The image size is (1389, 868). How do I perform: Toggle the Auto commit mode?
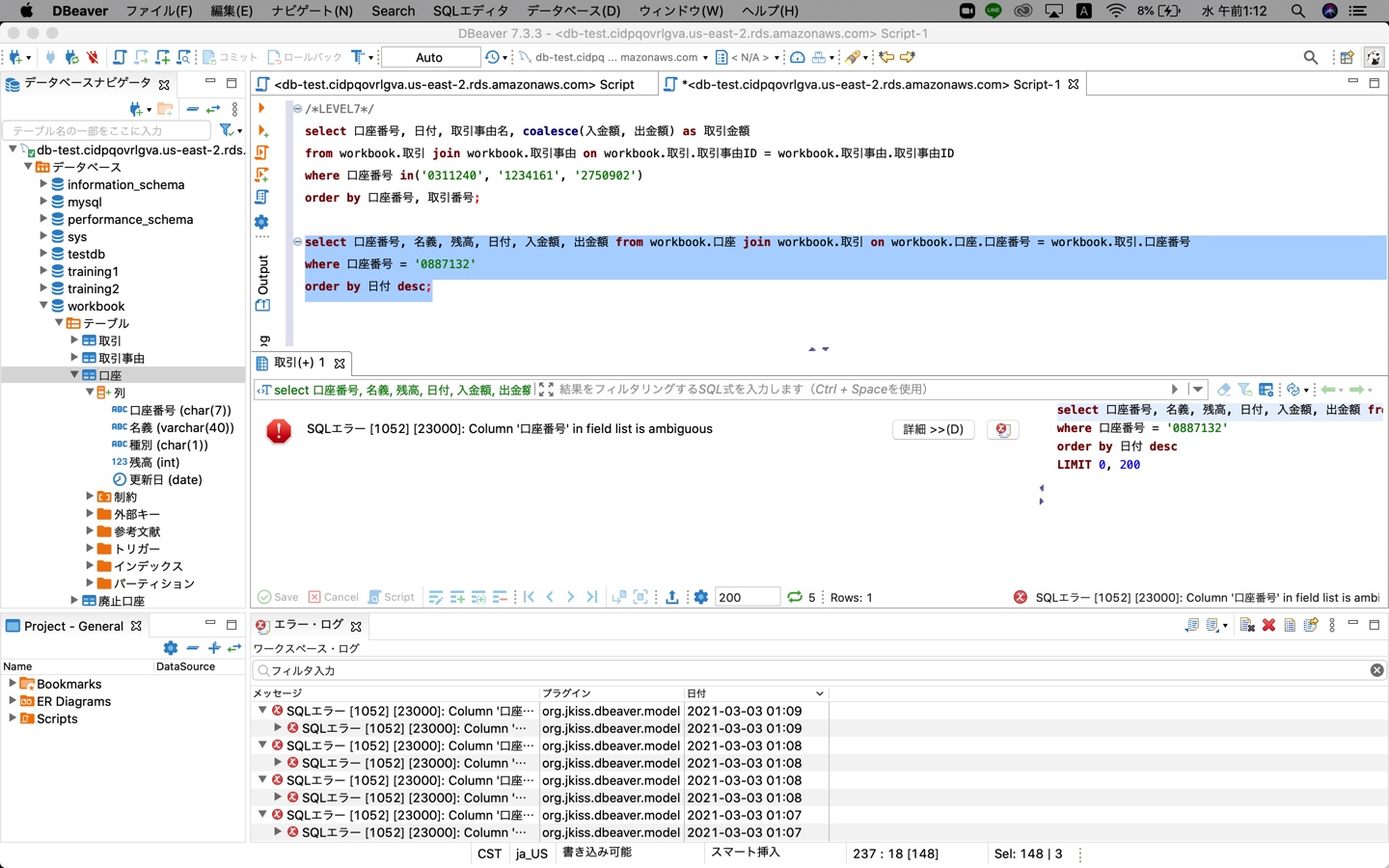(x=429, y=57)
